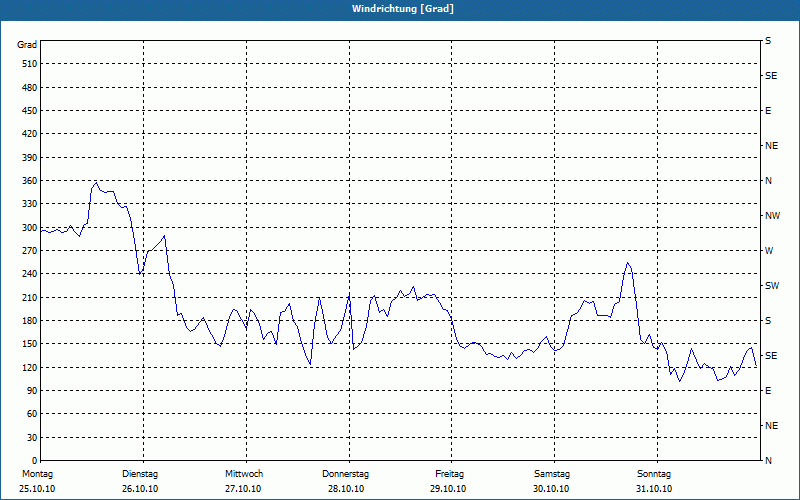Select the 450 value on the degree axis
This screenshot has width=800, height=500.
click(30, 111)
